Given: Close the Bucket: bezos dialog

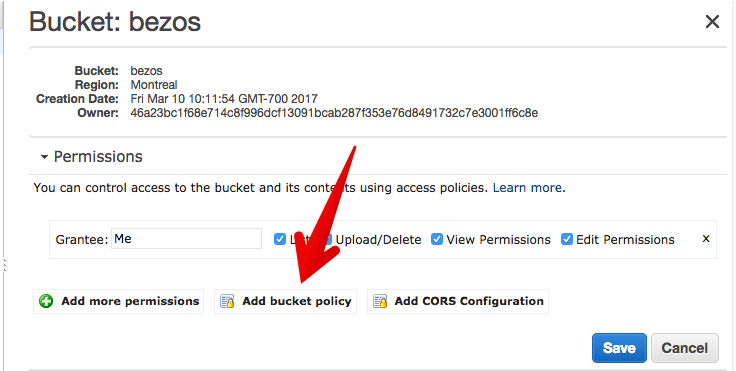Looking at the screenshot, I should 712,22.
